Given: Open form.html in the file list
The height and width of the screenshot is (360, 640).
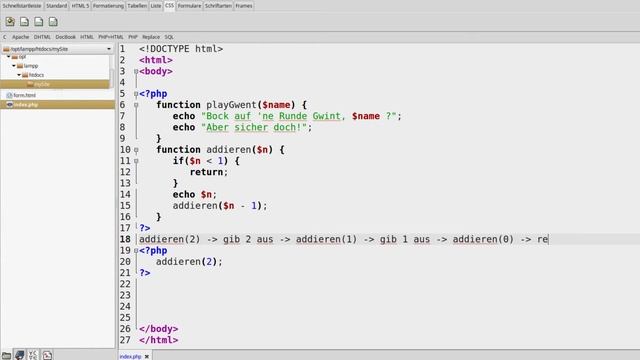Looking at the screenshot, I should pos(24,95).
